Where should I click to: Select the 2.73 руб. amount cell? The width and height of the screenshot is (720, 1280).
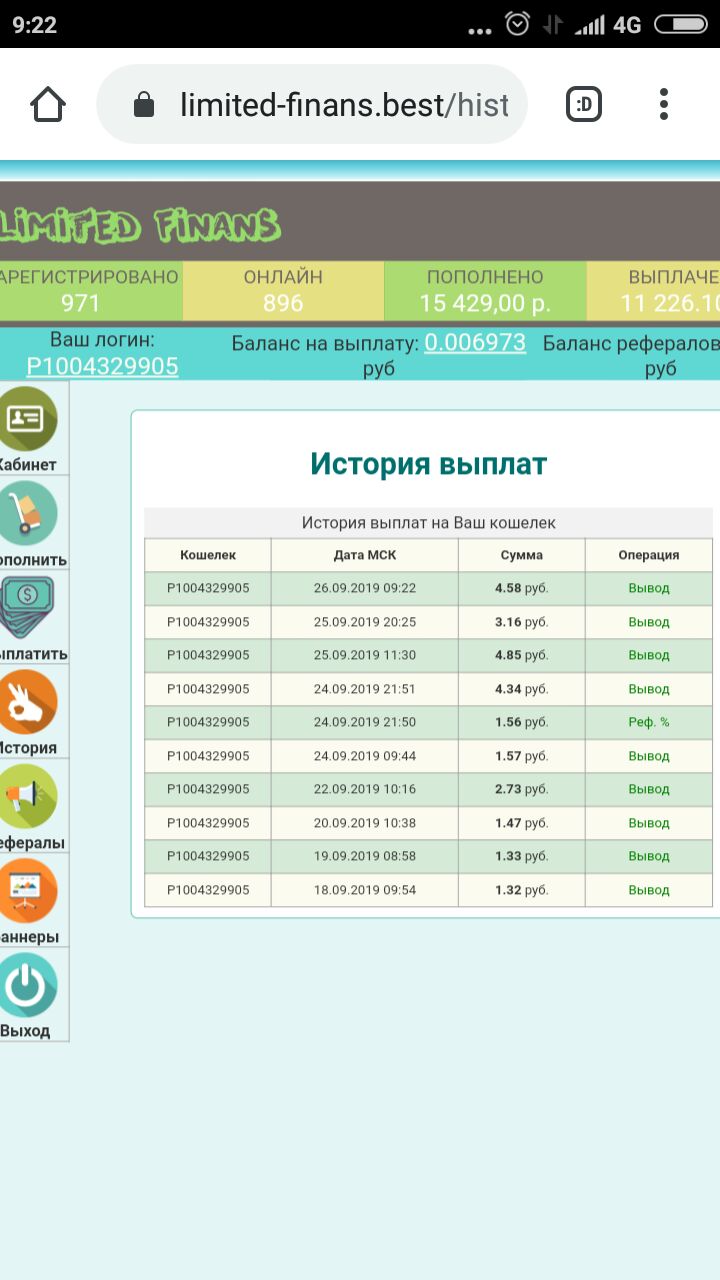point(522,789)
